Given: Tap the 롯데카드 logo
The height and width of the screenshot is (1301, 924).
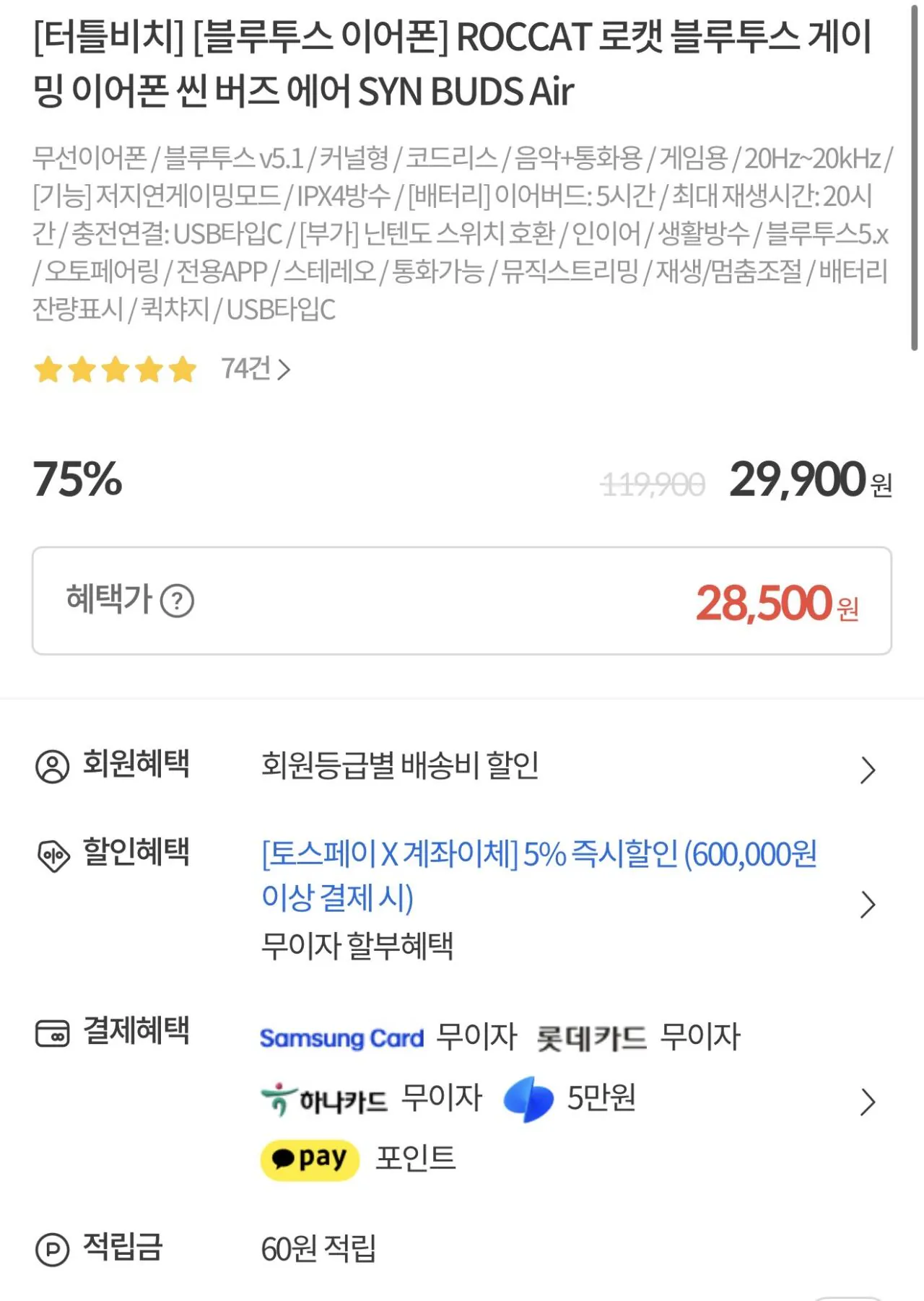Looking at the screenshot, I should 591,1038.
